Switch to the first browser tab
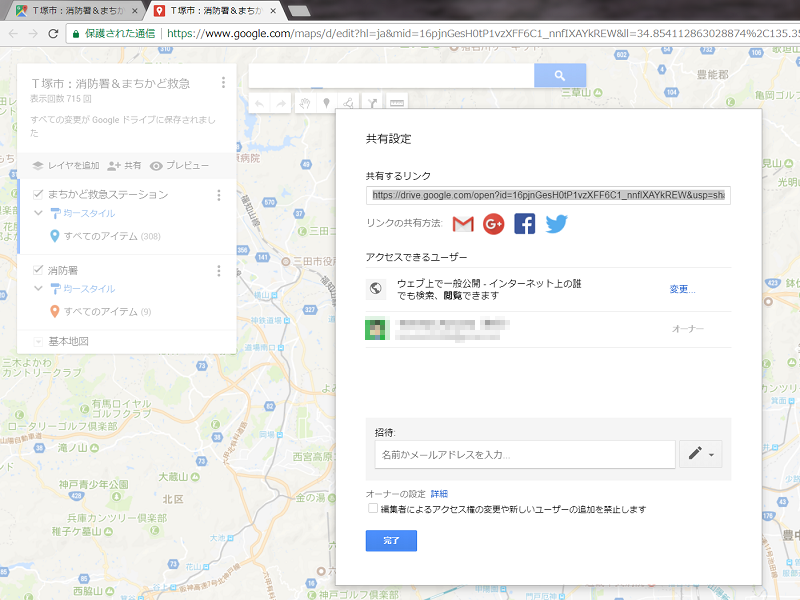Viewport: 800px width, 600px height. pos(77,11)
